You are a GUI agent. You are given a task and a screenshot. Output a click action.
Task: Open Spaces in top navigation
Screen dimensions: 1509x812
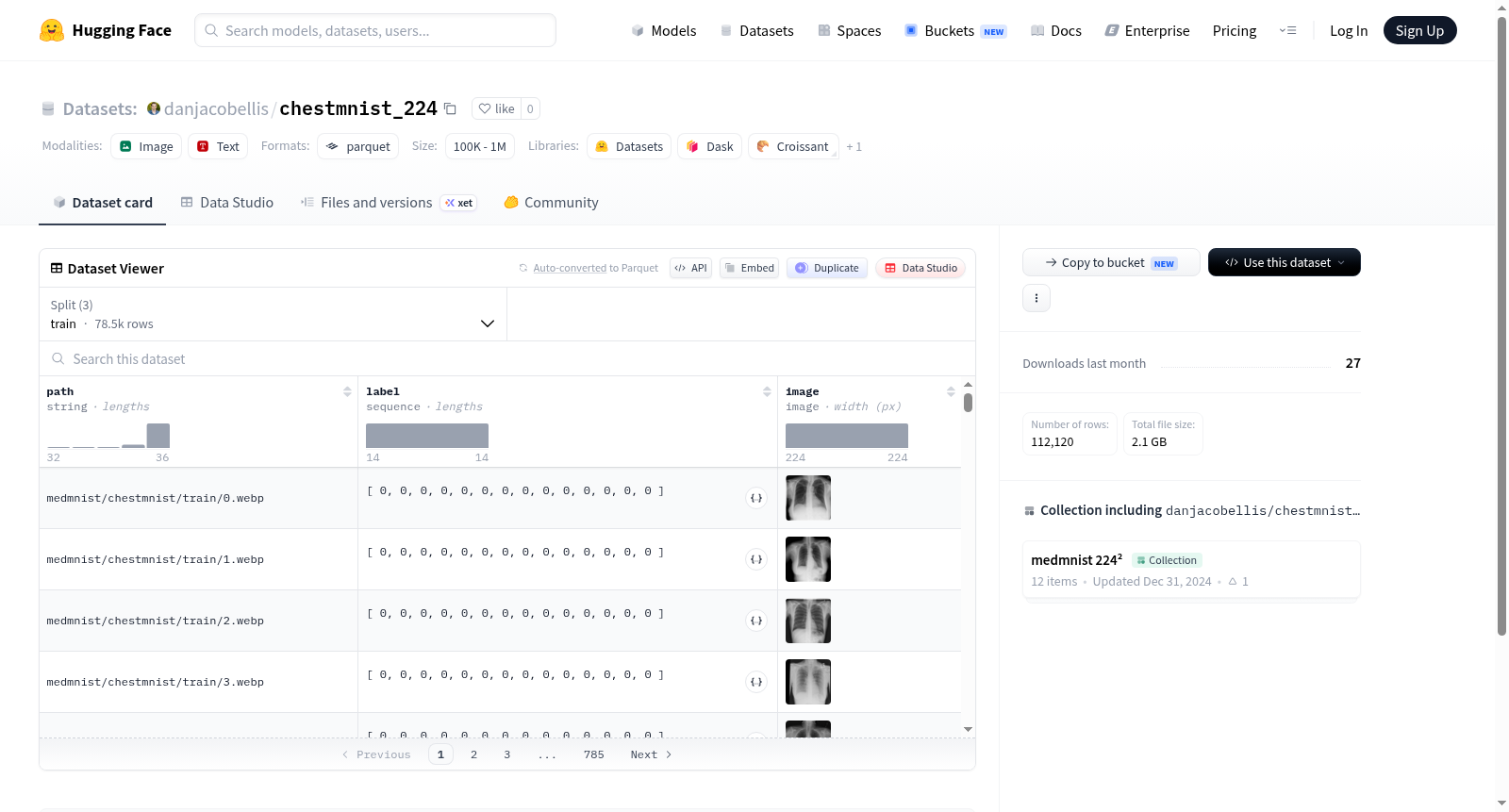pyautogui.click(x=850, y=30)
